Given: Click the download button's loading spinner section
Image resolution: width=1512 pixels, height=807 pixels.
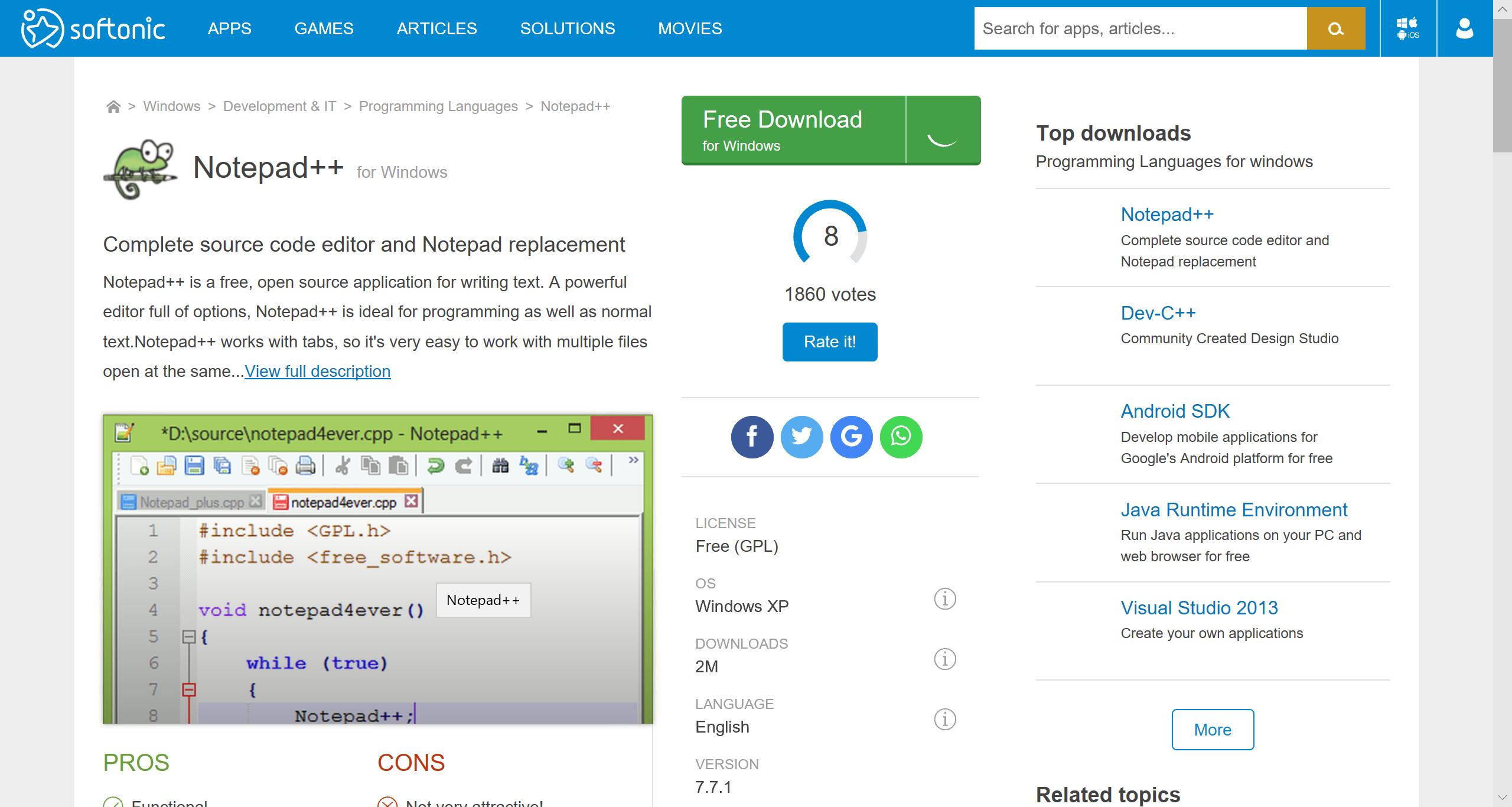Looking at the screenshot, I should [x=943, y=130].
